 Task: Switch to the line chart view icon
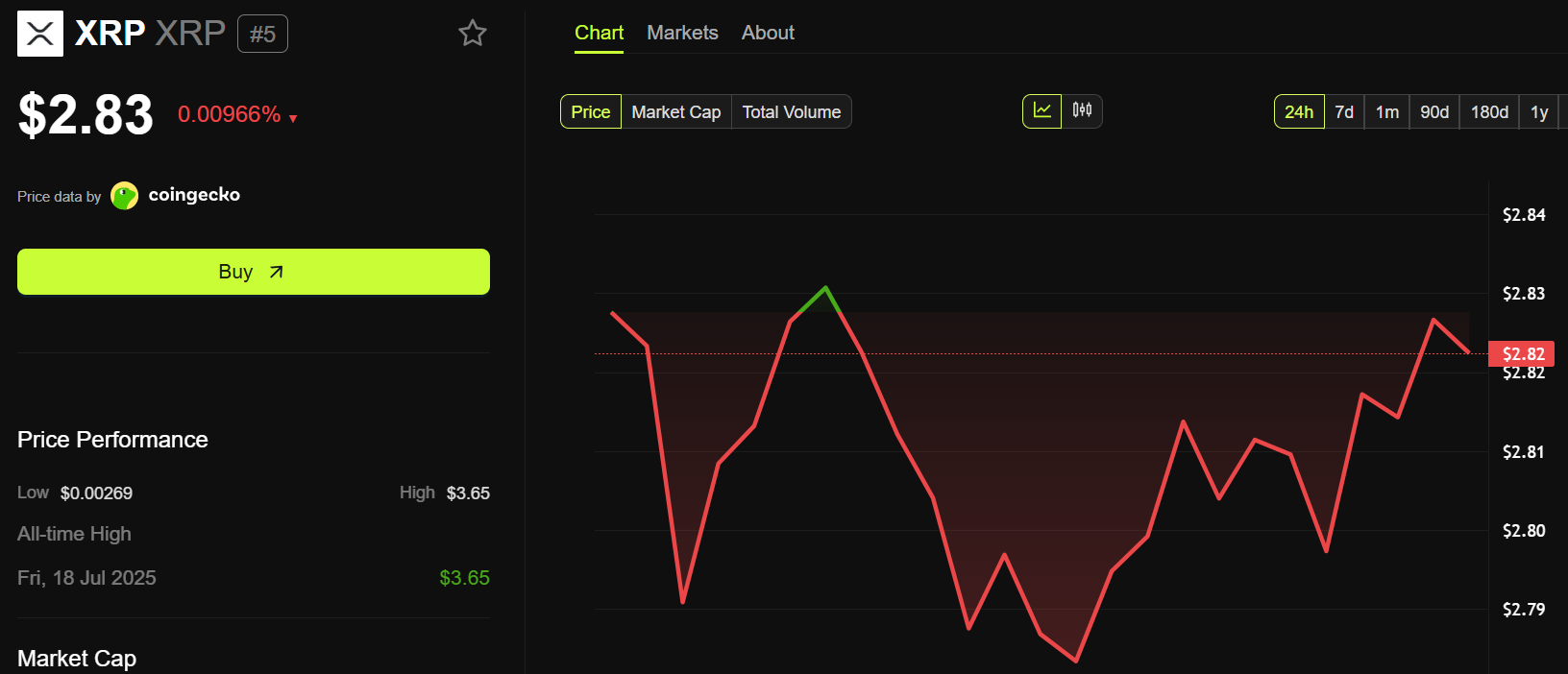click(x=1042, y=111)
